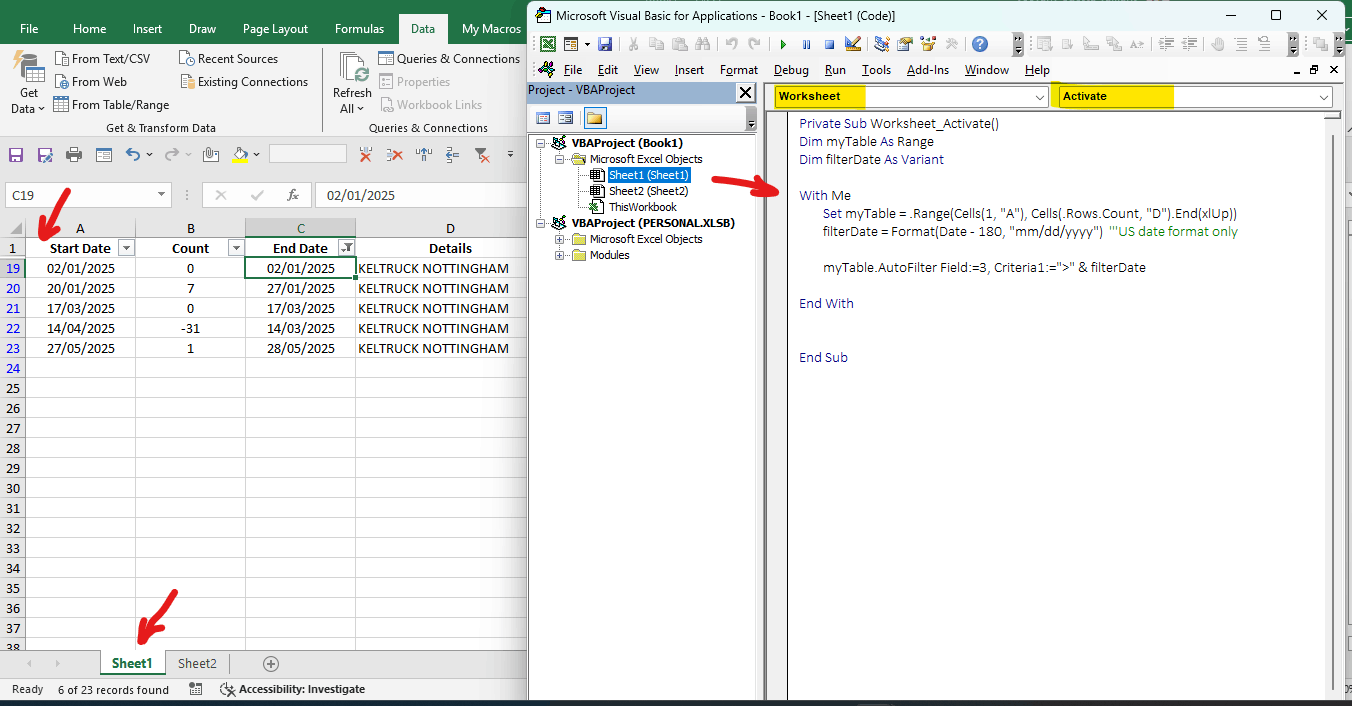Collapse the VBAProject (Book1) tree node
1352x706 pixels.
point(542,143)
